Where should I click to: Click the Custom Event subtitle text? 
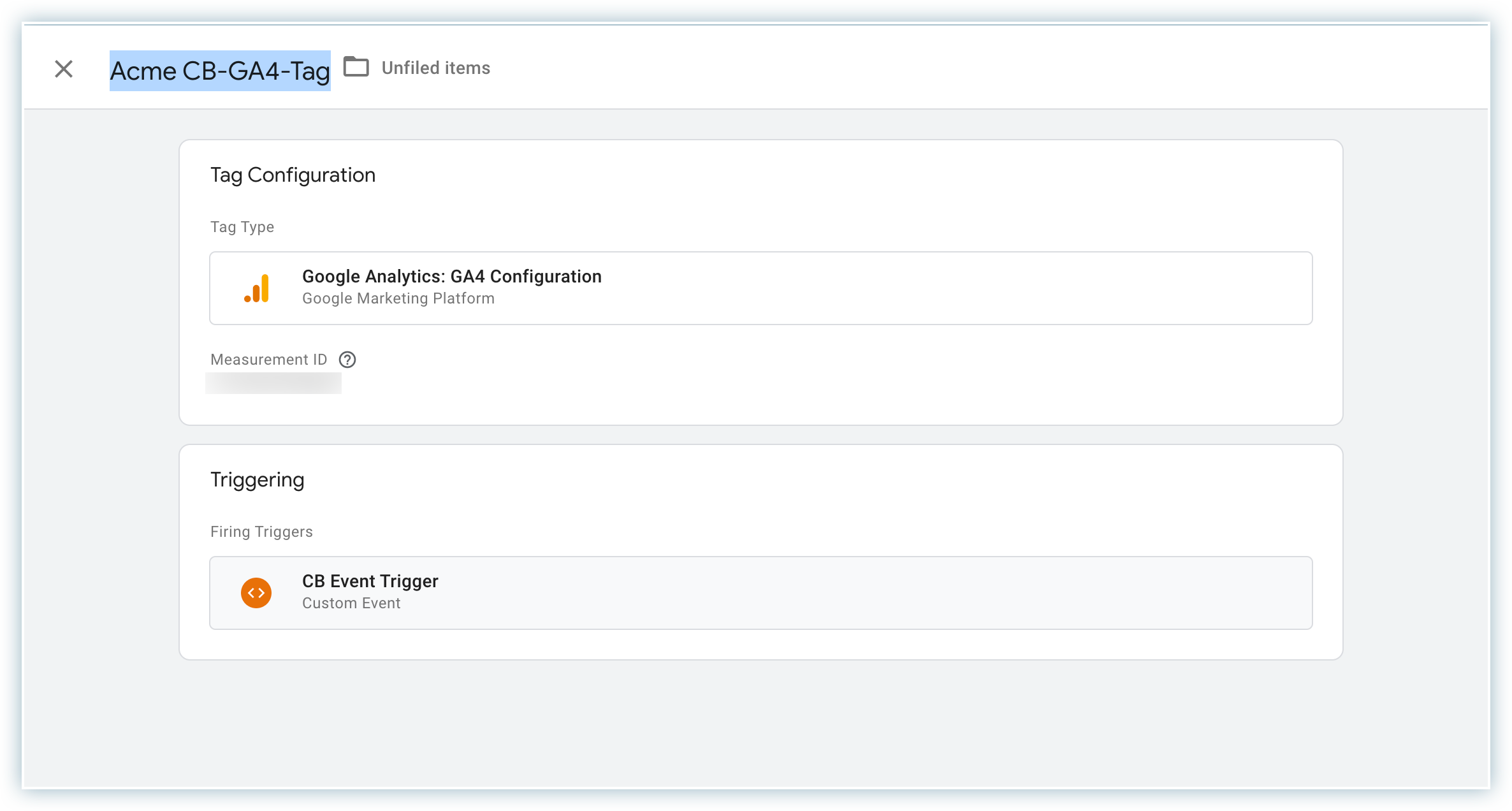(x=351, y=603)
